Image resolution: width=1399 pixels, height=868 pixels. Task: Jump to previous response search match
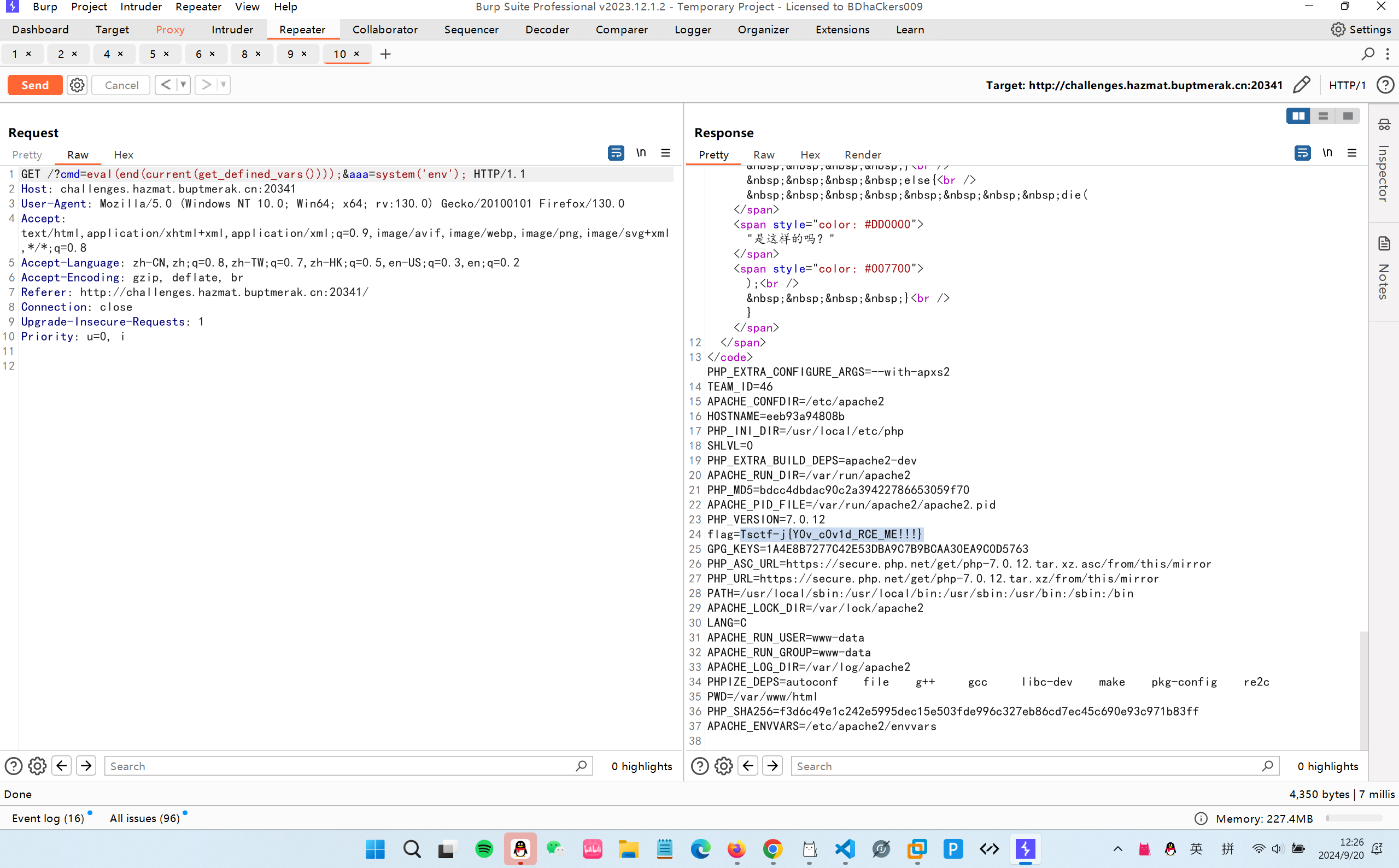748,766
